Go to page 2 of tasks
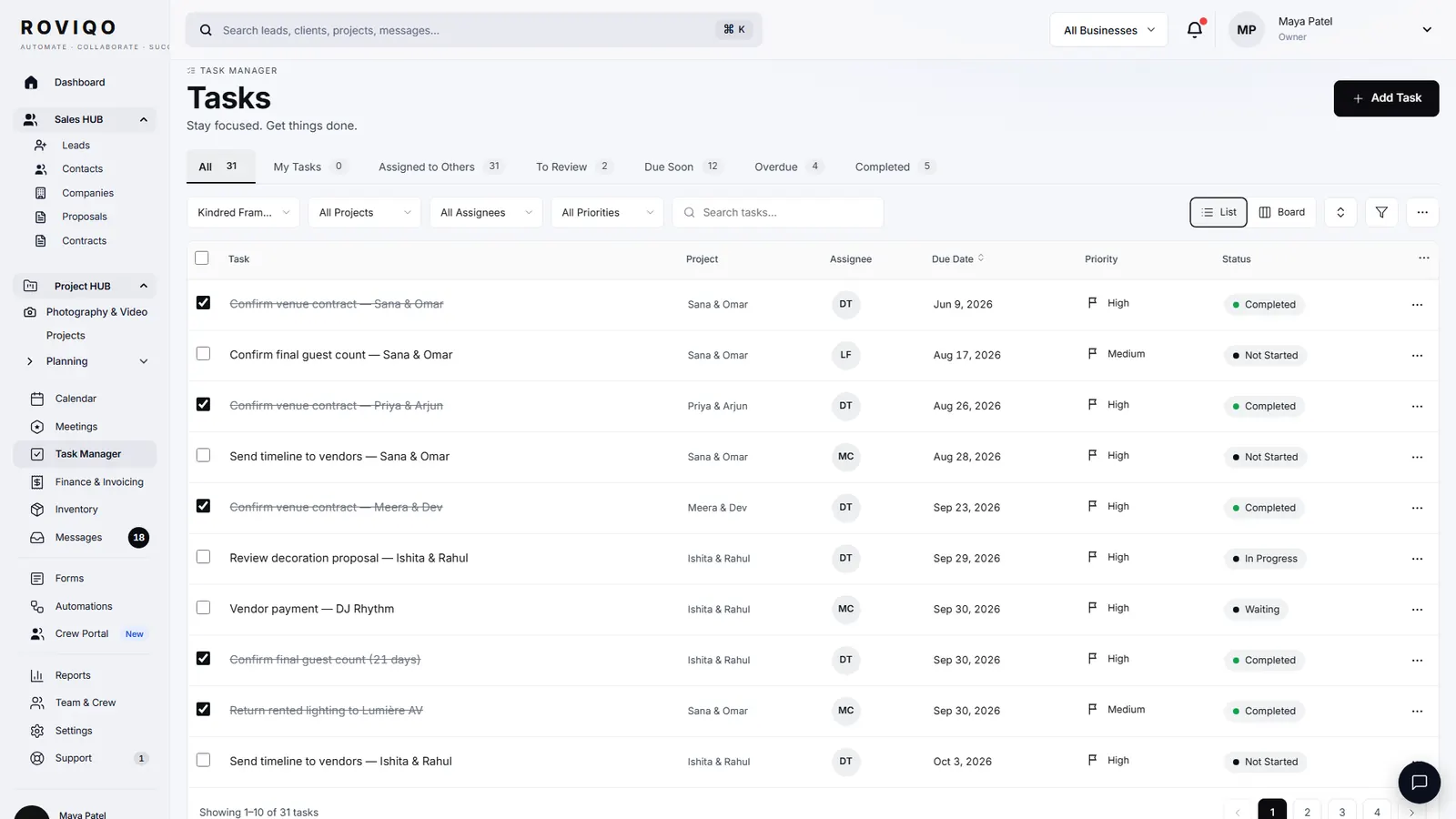1456x819 pixels. [1307, 812]
